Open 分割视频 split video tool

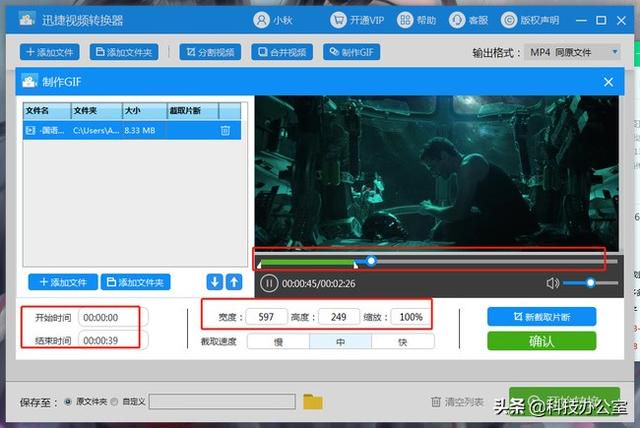210,52
